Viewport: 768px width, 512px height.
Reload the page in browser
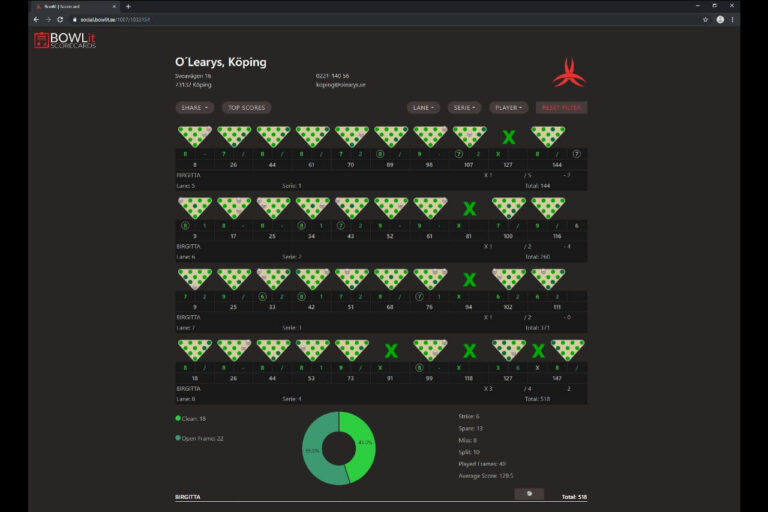(60, 19)
